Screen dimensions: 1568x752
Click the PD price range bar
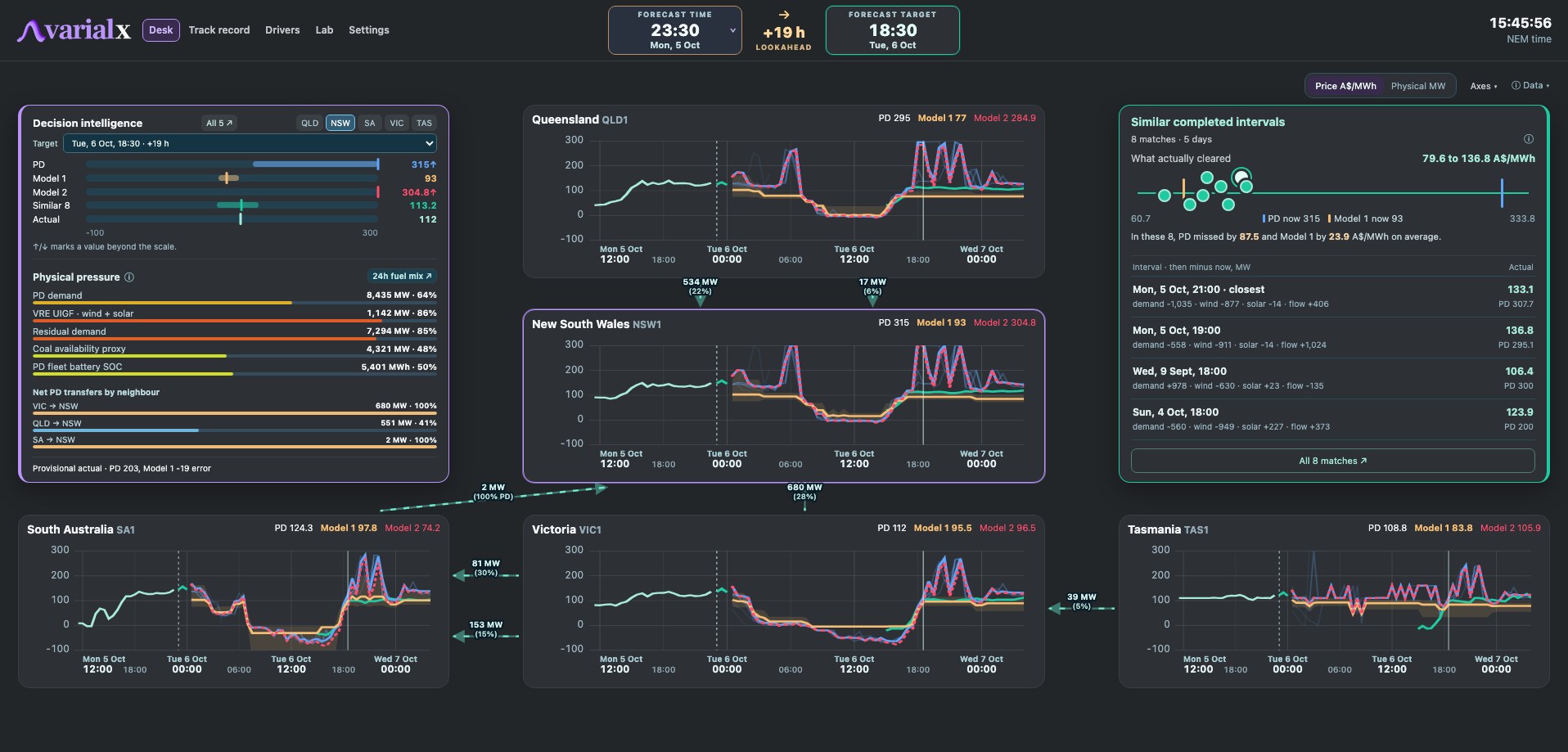tap(232, 164)
